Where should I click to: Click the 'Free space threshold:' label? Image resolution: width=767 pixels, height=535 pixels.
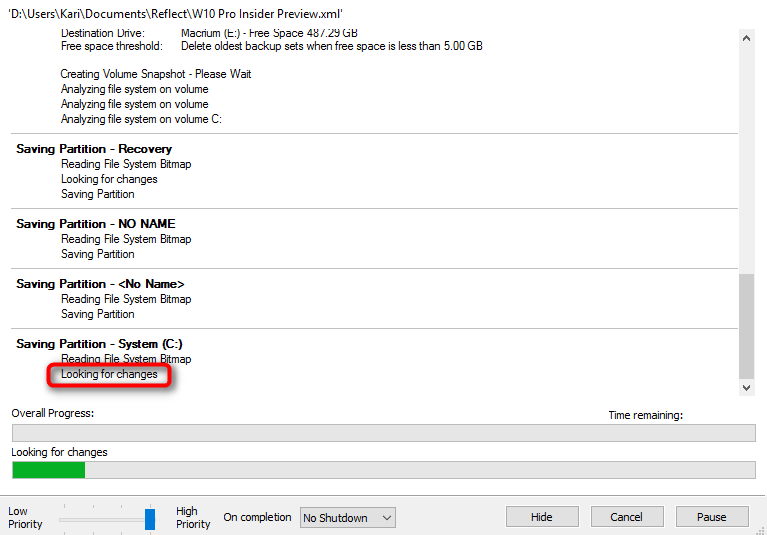(112, 46)
